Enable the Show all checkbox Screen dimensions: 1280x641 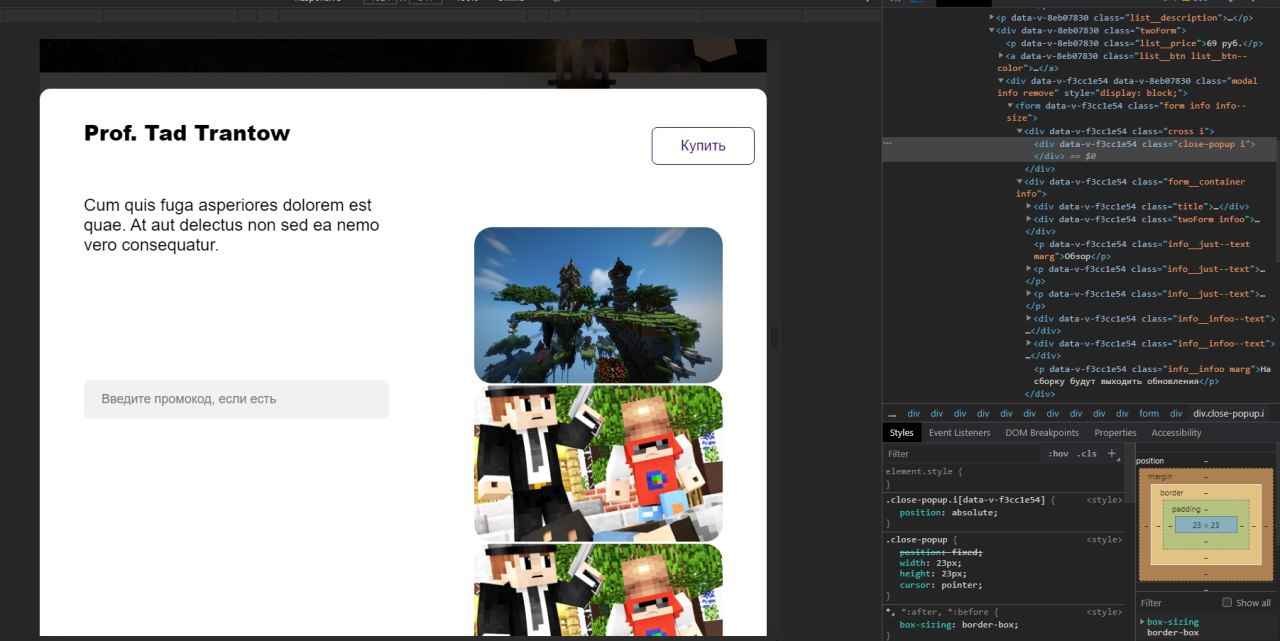tap(1227, 603)
